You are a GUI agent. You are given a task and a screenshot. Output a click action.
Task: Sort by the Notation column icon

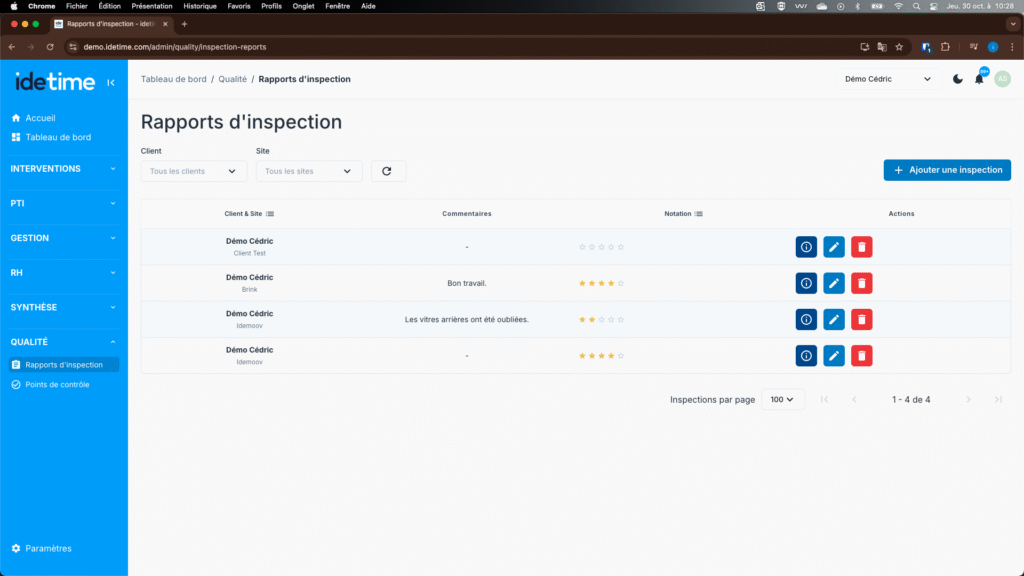pyautogui.click(x=698, y=214)
